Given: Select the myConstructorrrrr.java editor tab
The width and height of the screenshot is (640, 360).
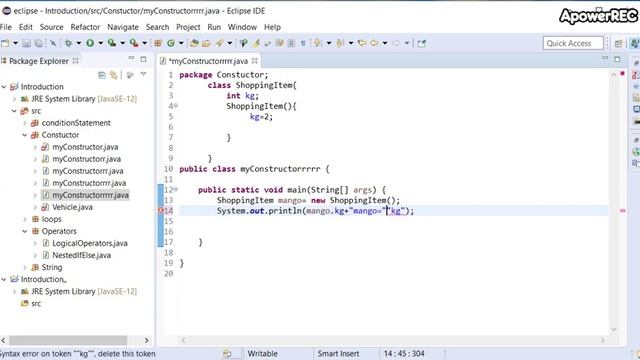Looking at the screenshot, I should point(208,61).
